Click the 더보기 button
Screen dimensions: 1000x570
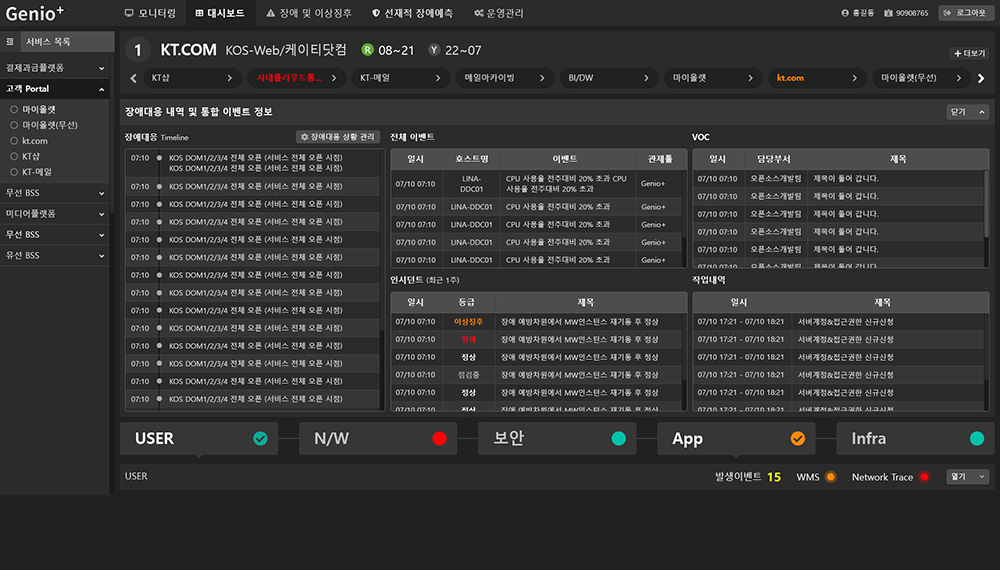point(969,54)
